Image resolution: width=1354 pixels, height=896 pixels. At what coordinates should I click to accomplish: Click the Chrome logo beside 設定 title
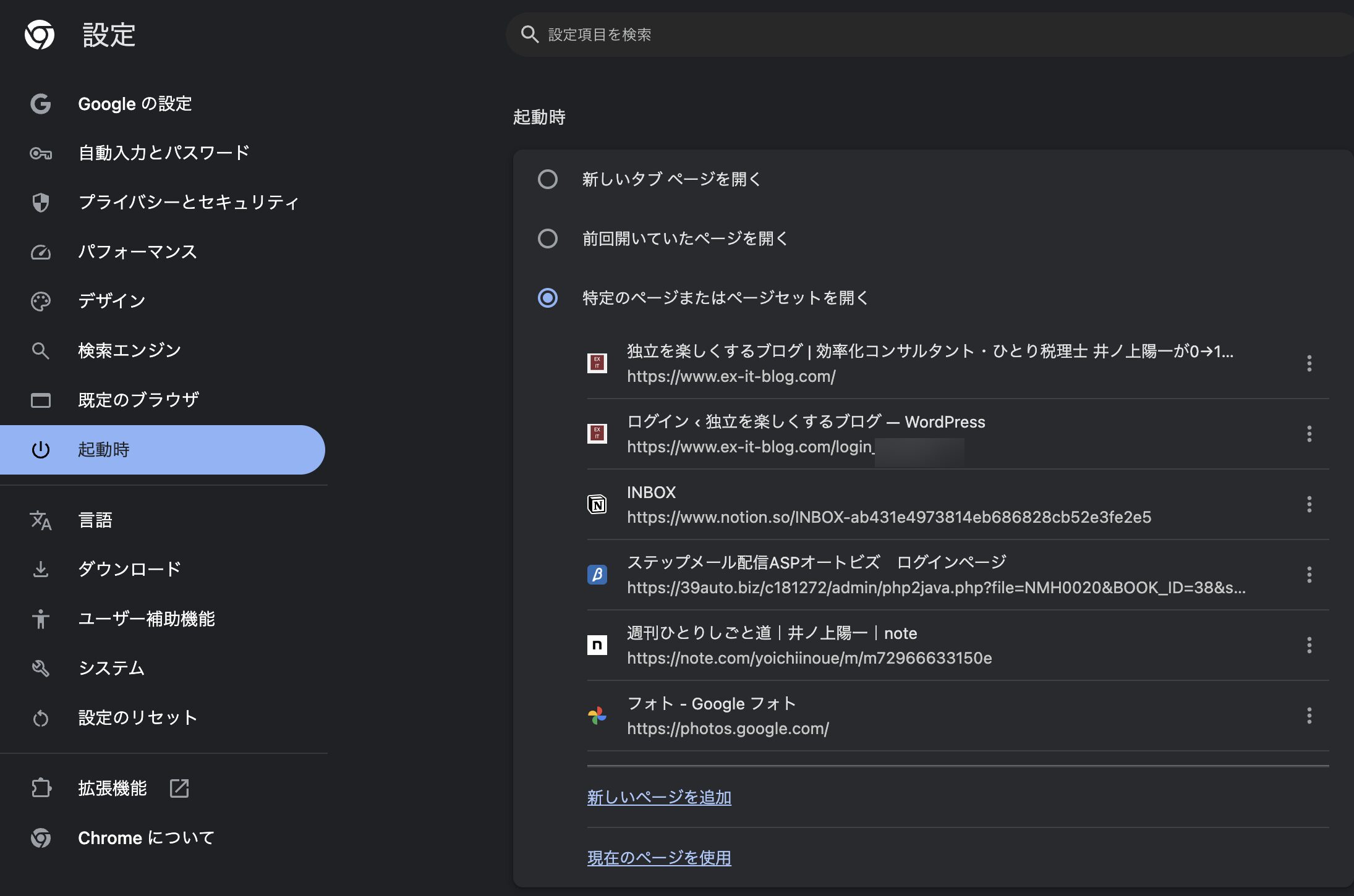pyautogui.click(x=40, y=35)
